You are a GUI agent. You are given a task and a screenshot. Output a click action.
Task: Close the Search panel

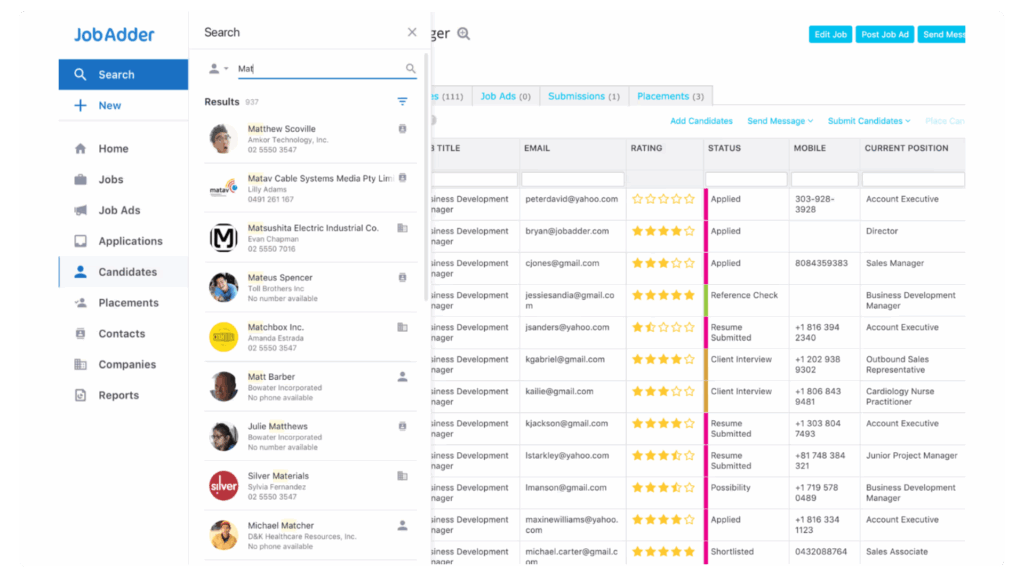412,32
